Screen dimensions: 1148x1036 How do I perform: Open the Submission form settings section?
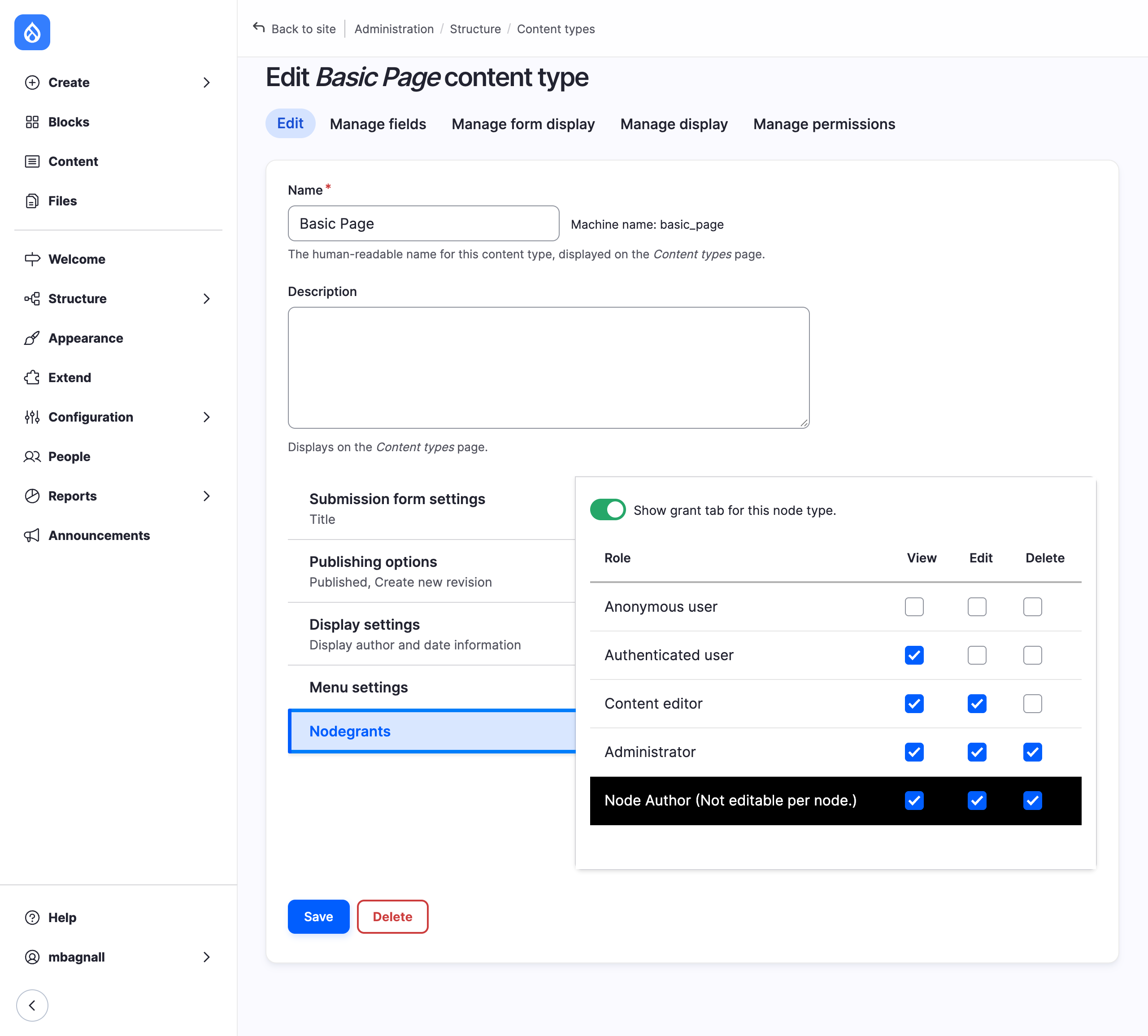(431, 508)
